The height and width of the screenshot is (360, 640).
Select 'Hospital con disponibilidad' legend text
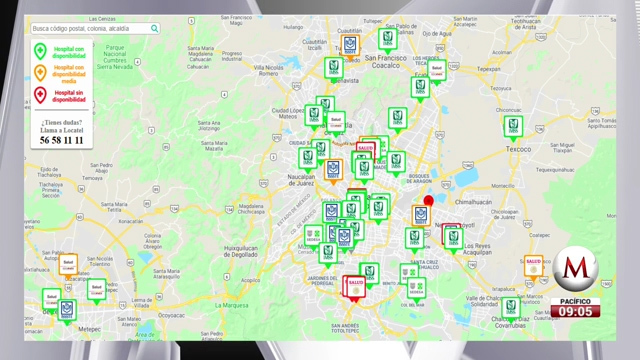pos(69,52)
